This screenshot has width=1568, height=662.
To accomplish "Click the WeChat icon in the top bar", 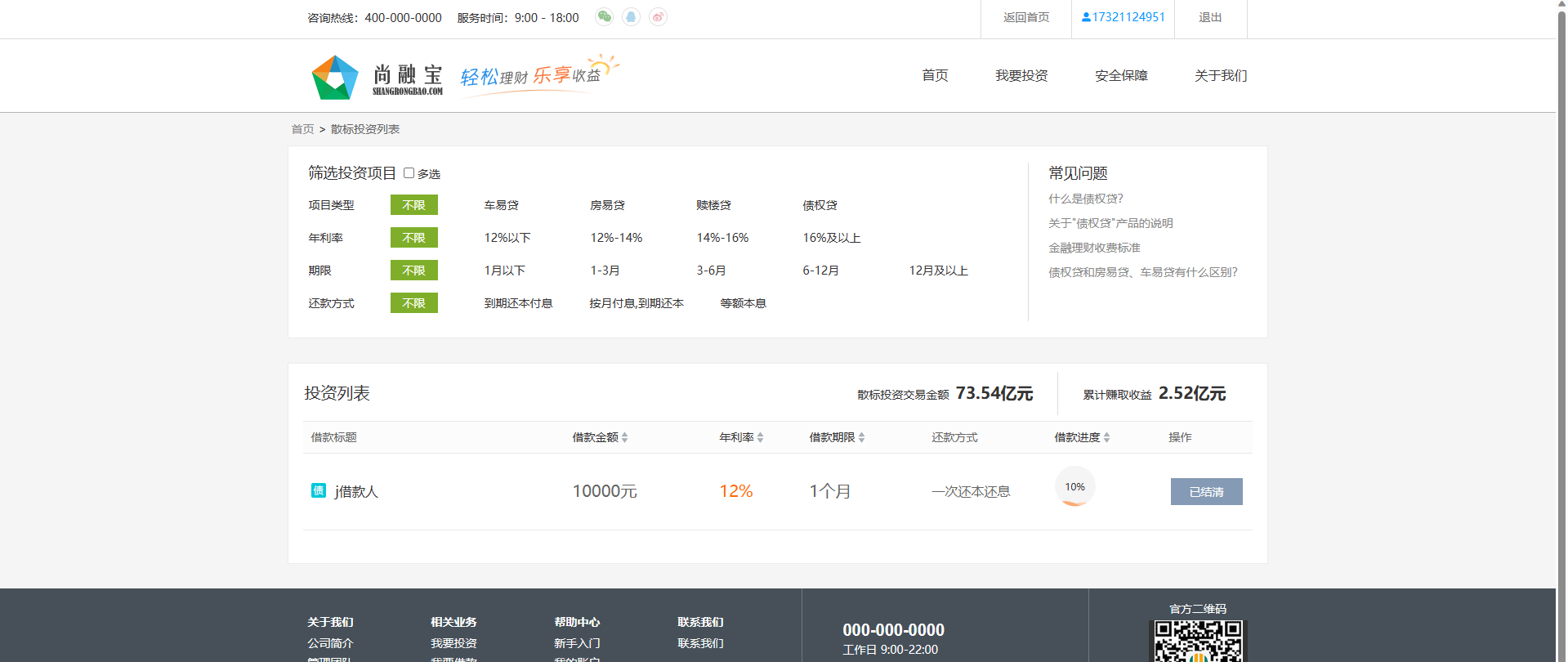I will coord(604,17).
